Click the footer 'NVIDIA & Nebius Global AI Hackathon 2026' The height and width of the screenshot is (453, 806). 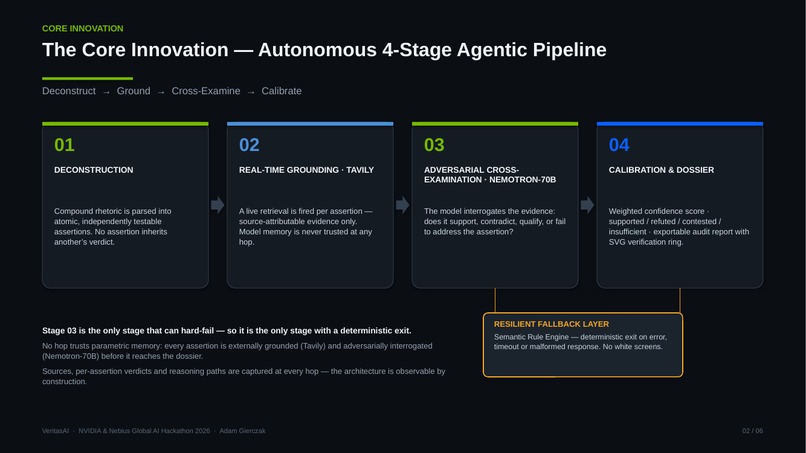[x=144, y=431]
